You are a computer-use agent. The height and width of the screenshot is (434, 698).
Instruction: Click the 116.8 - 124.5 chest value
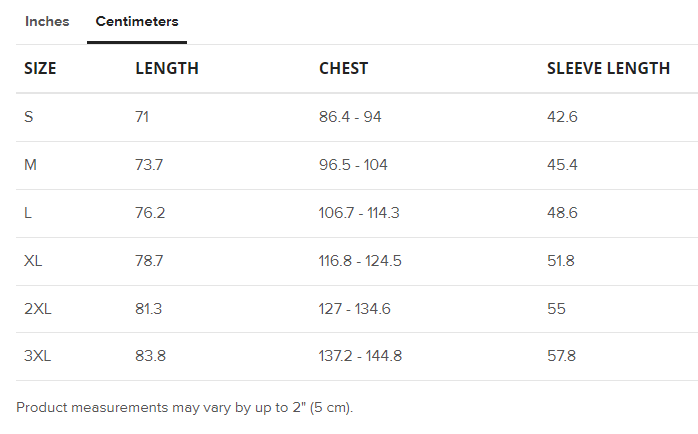pyautogui.click(x=360, y=261)
